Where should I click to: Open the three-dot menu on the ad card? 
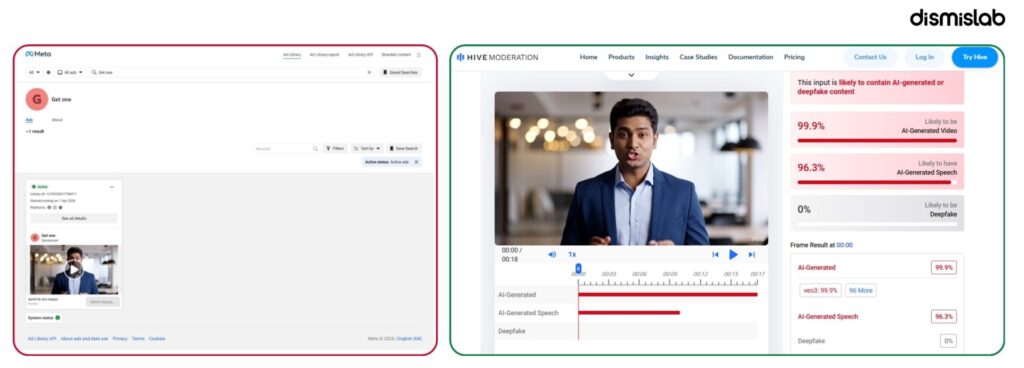click(x=112, y=187)
